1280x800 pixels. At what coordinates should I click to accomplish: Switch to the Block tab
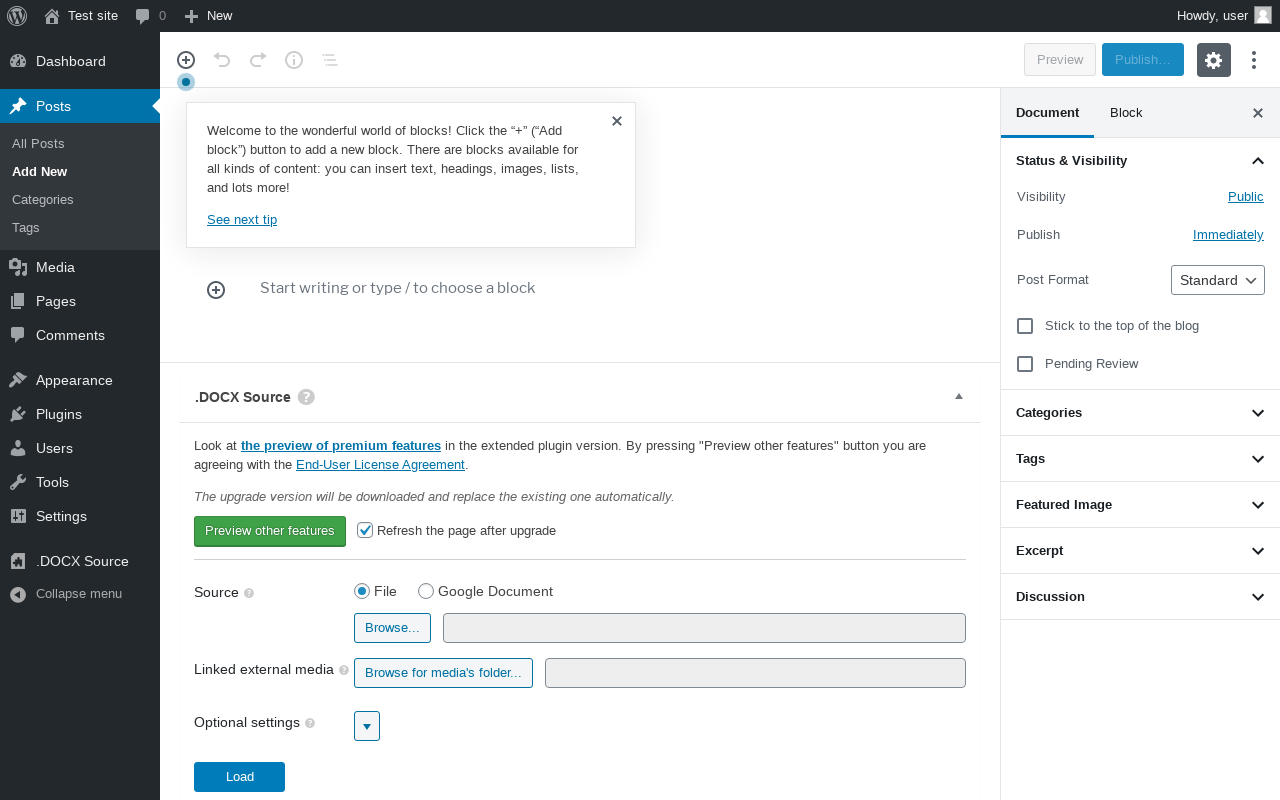click(1126, 113)
